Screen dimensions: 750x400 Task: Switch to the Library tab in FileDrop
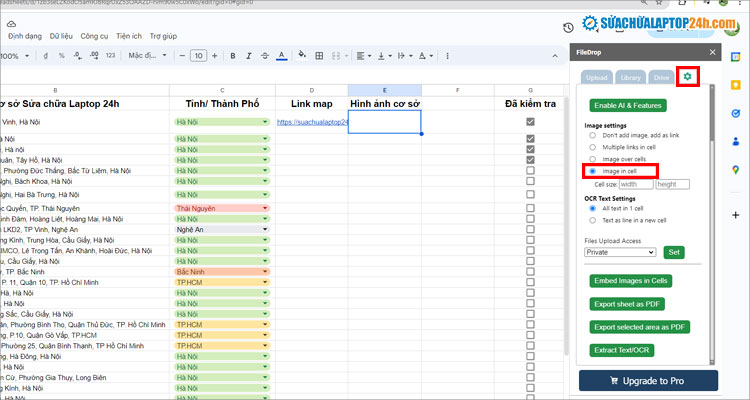click(x=630, y=77)
